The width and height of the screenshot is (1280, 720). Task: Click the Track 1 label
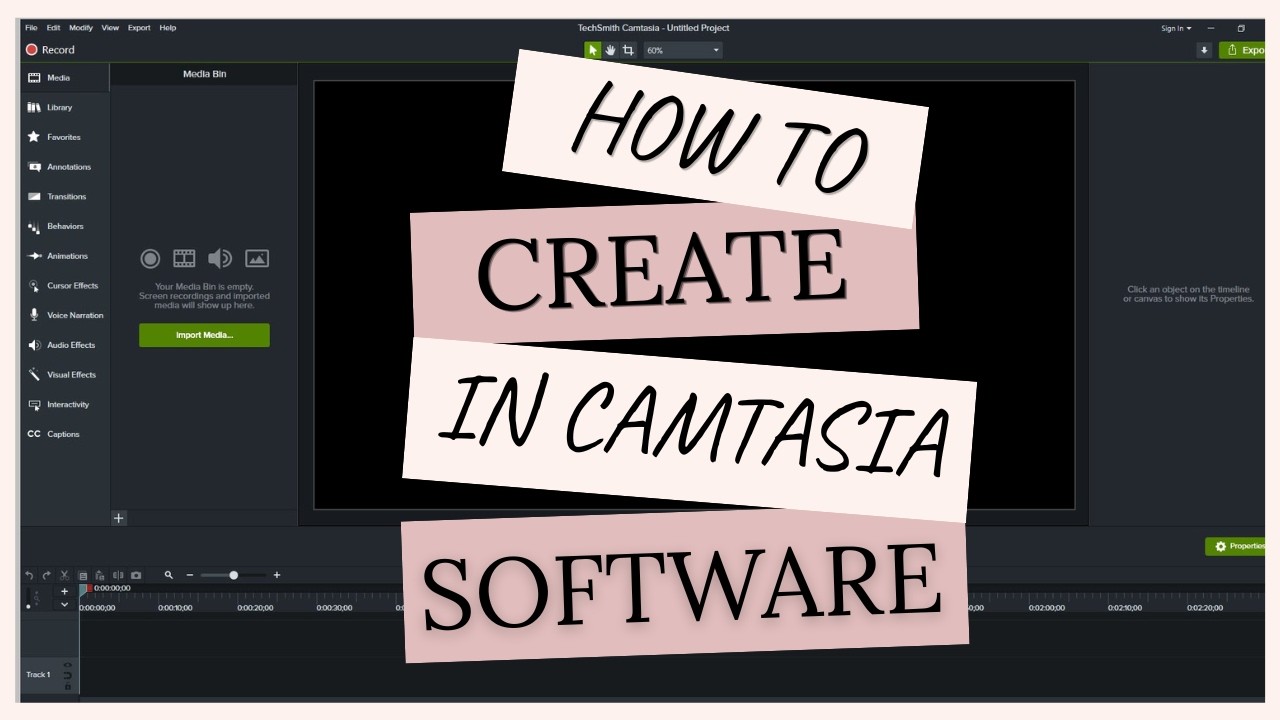tap(38, 675)
